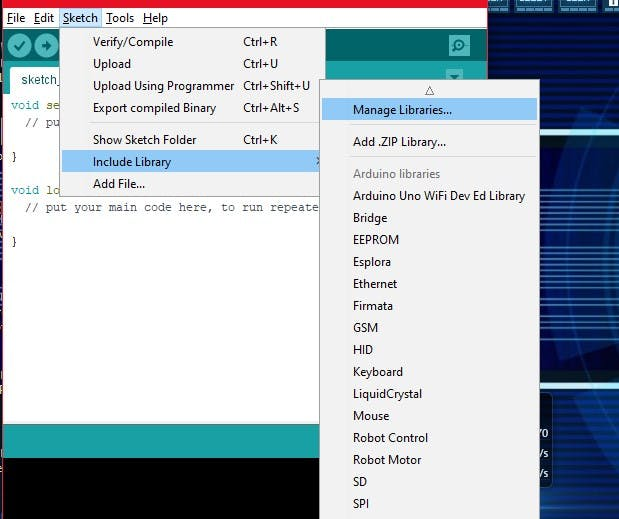Select the sketch tab in the editor

36,80
